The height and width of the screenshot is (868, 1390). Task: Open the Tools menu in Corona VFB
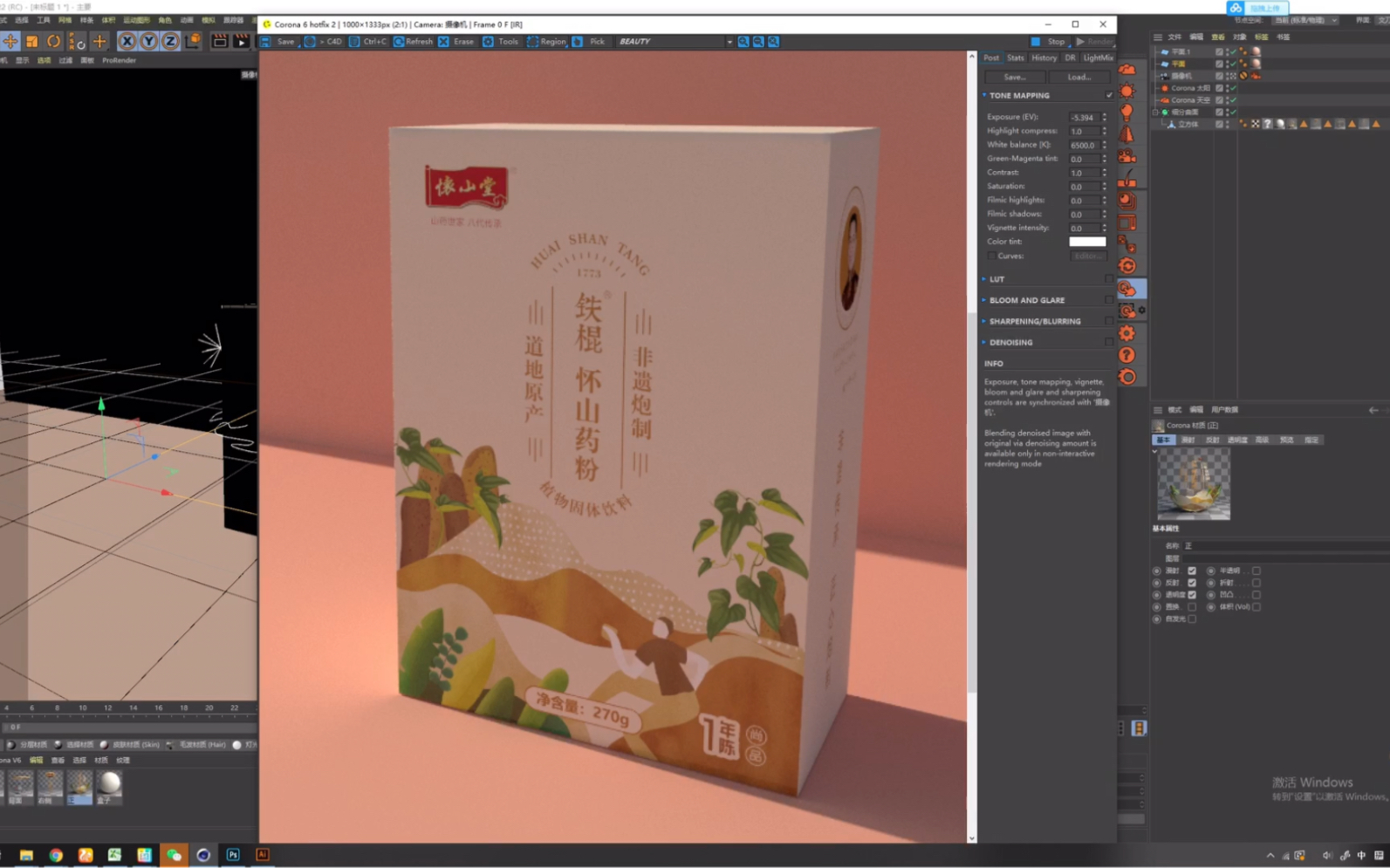tap(501, 41)
